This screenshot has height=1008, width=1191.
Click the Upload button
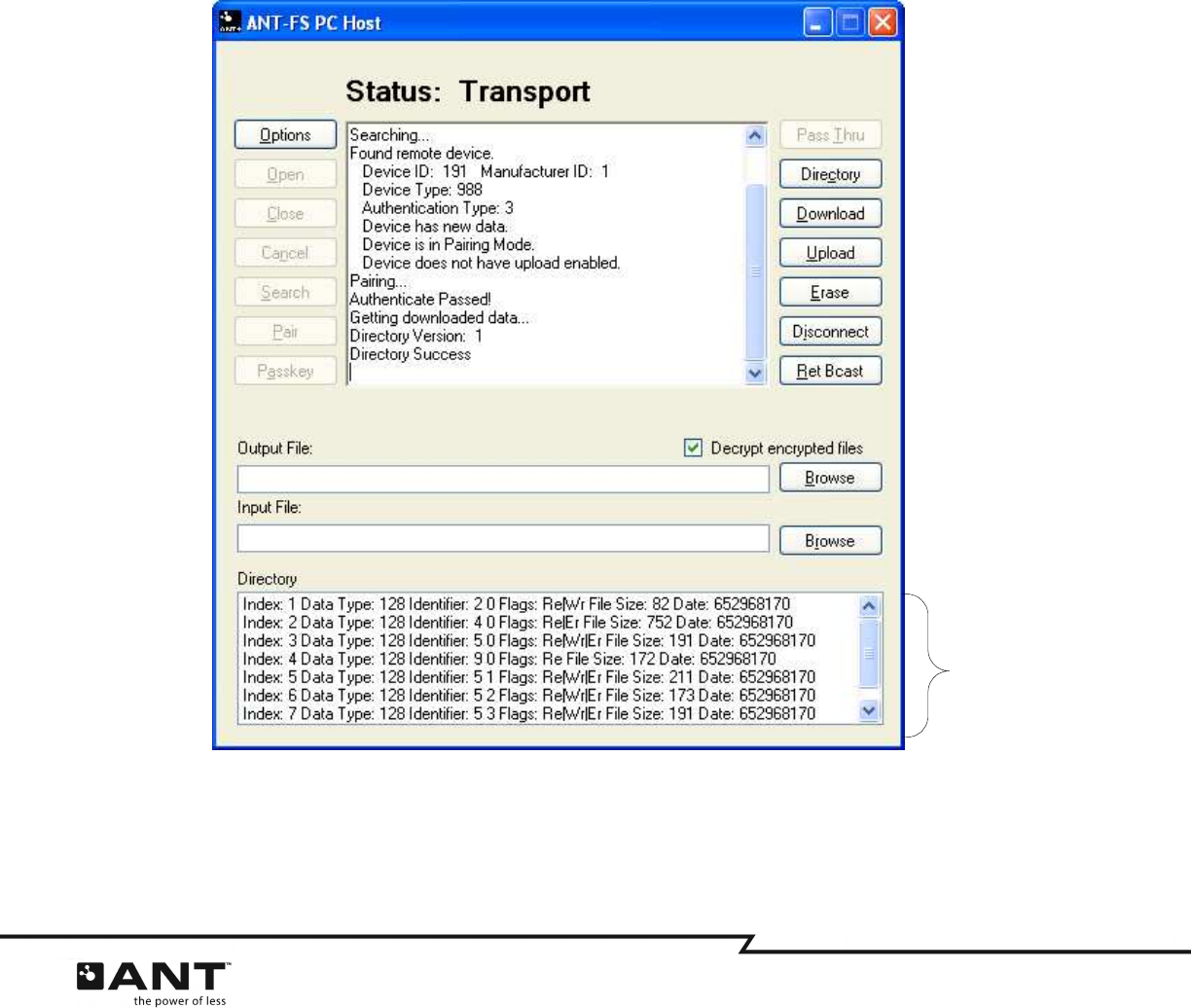830,253
